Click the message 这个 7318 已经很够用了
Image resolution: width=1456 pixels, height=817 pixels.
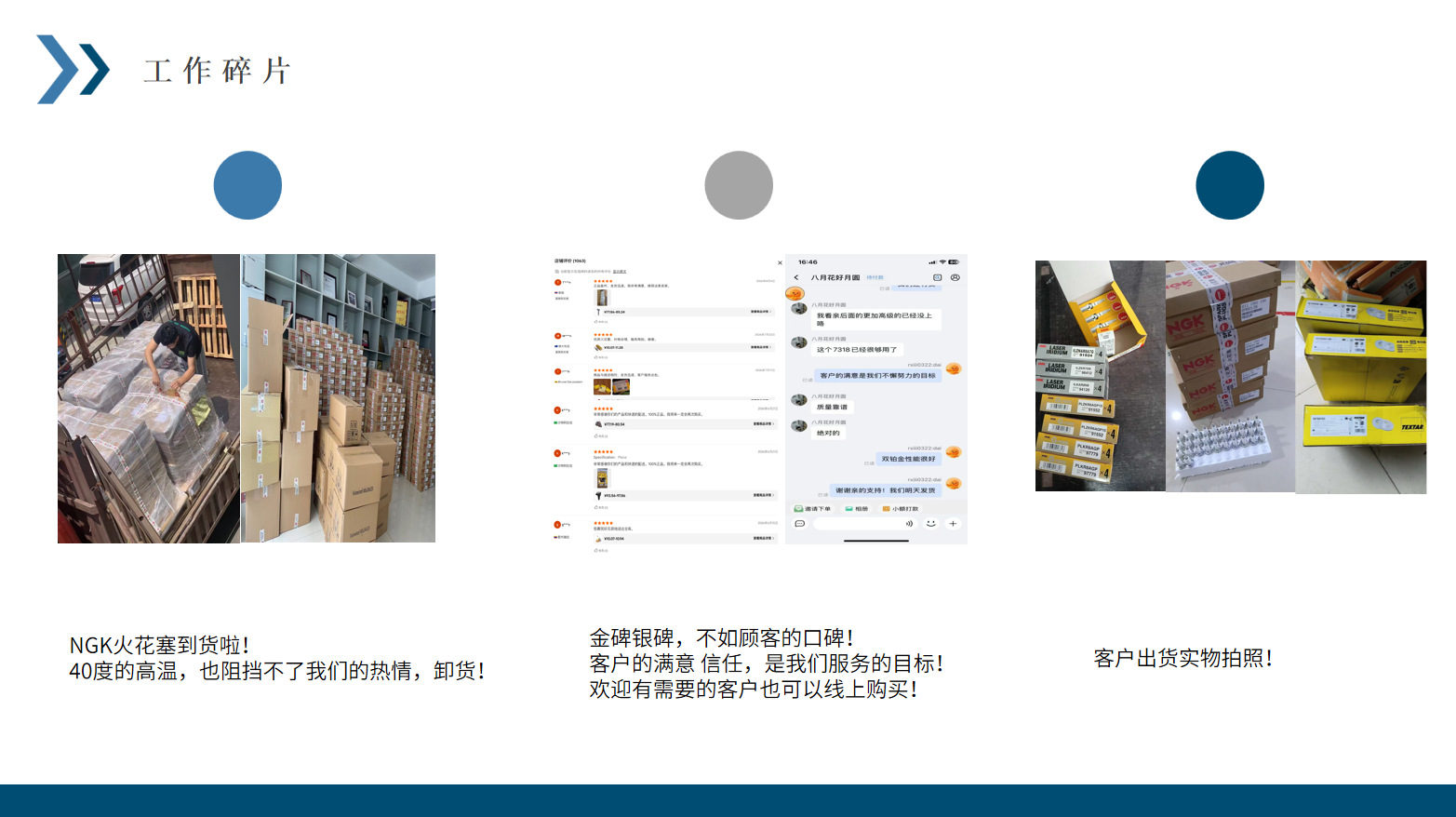tap(857, 350)
